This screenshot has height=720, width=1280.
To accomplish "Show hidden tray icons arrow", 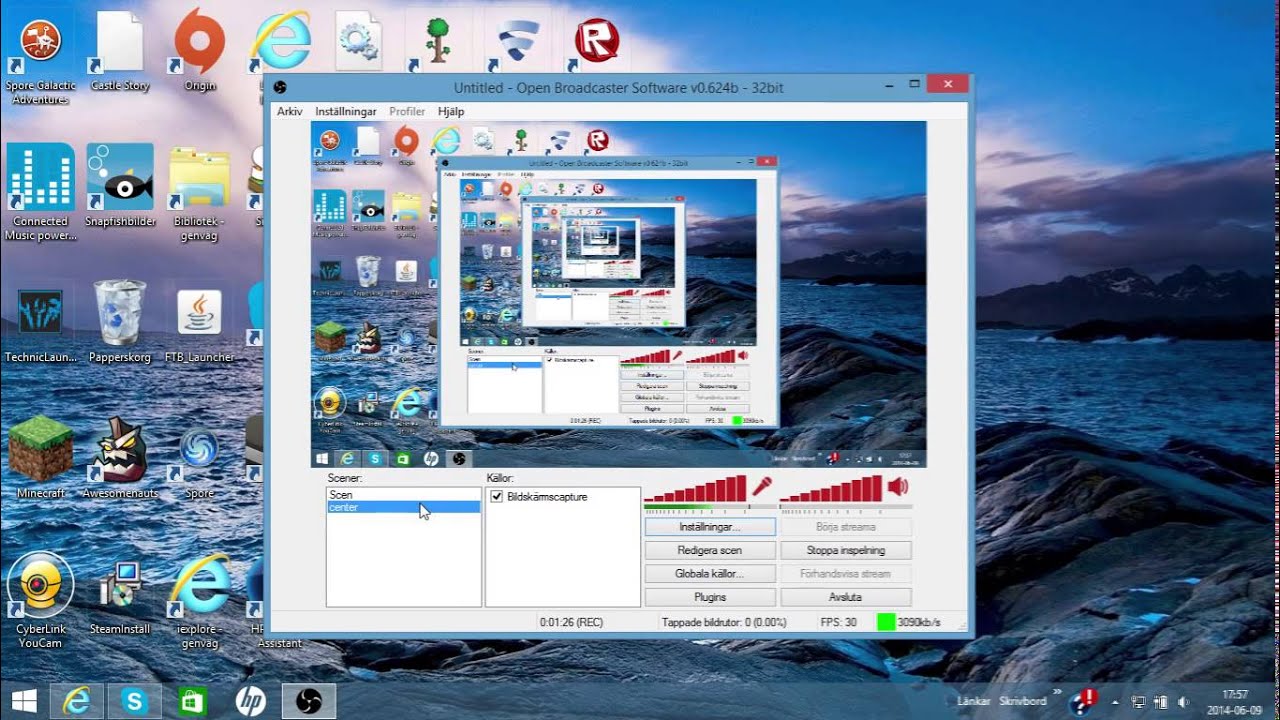I will click(x=1115, y=702).
